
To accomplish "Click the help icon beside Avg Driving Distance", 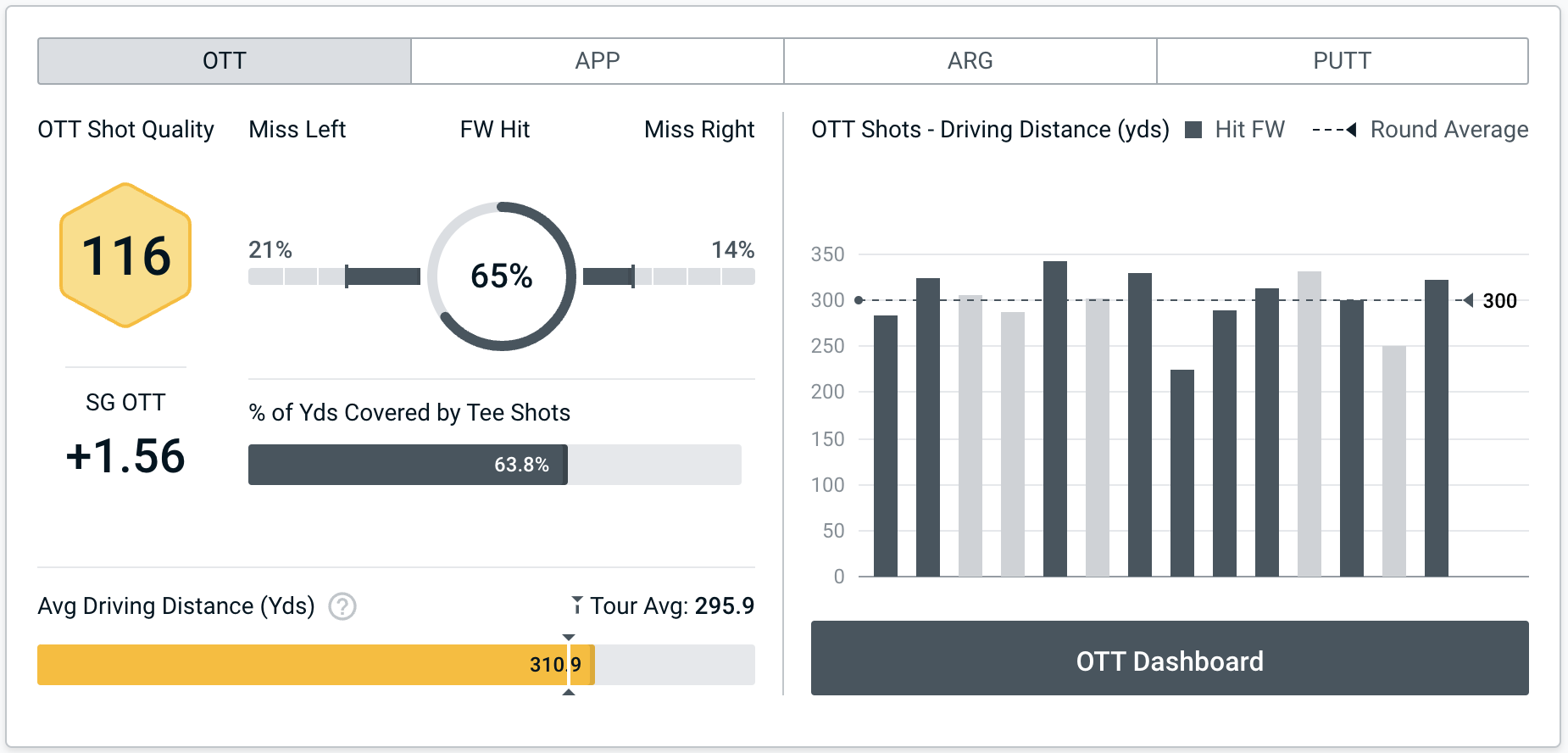I will coord(342,606).
